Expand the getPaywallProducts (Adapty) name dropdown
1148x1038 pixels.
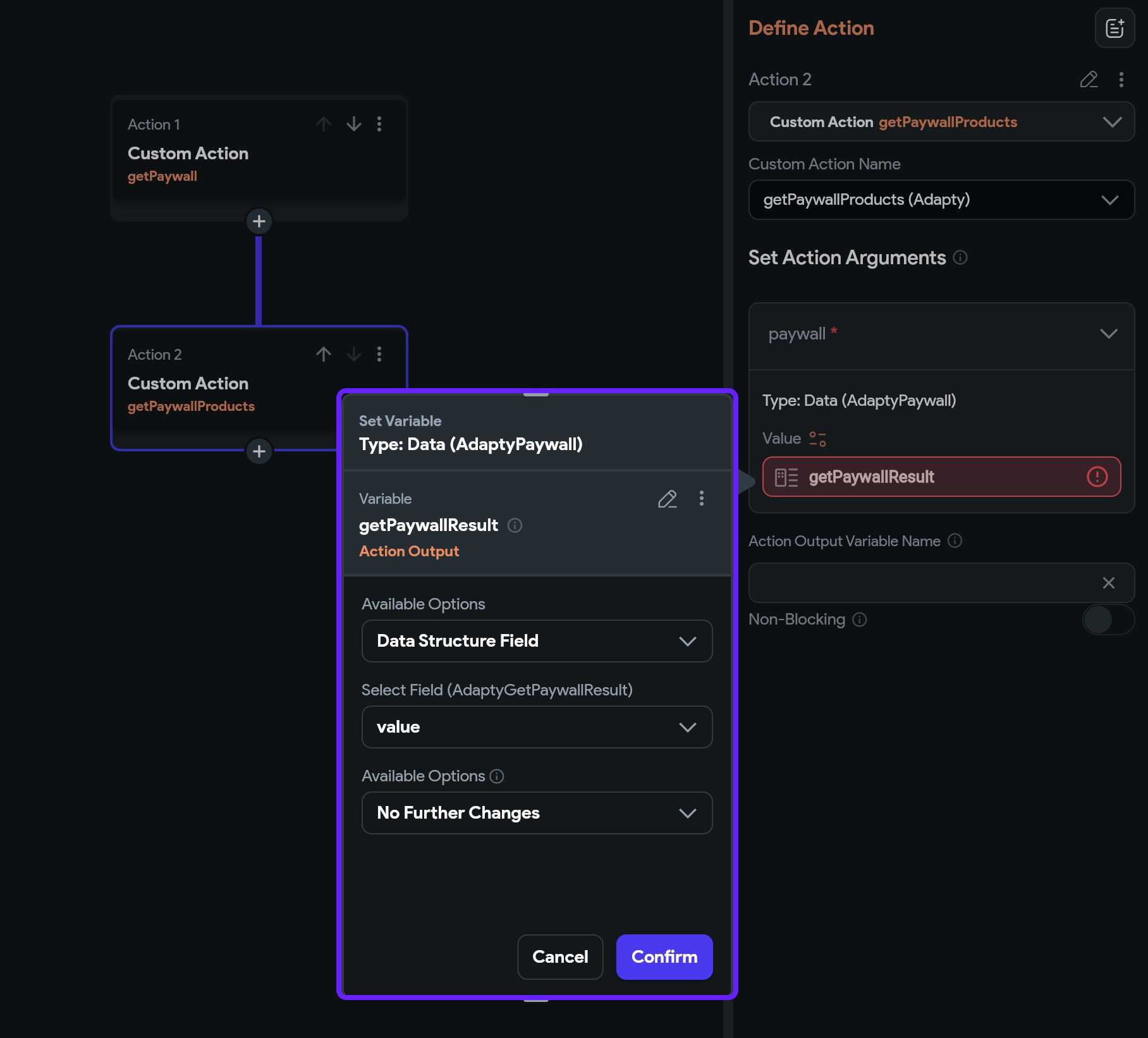[941, 200]
